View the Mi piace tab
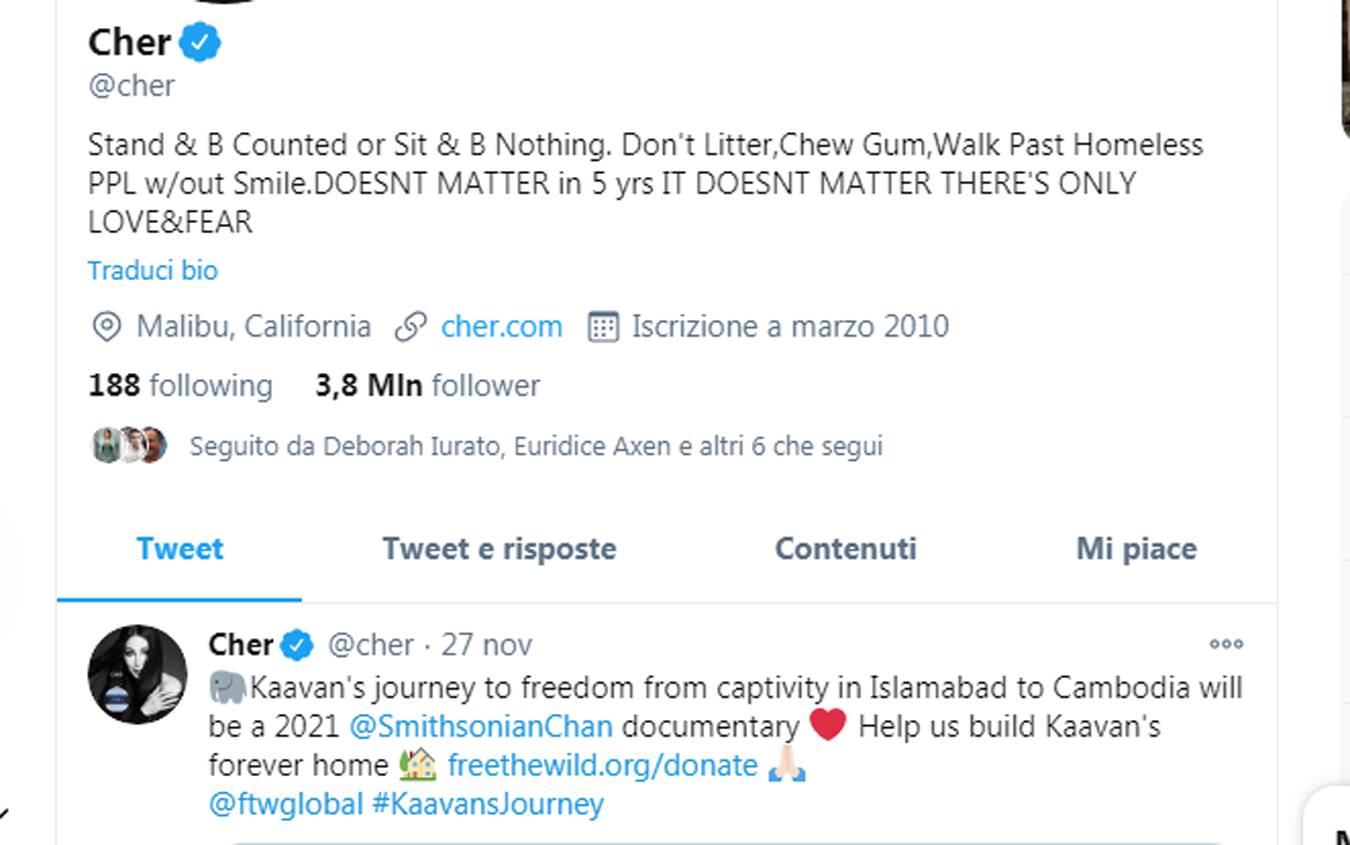Viewport: 1350px width, 845px height. tap(1136, 549)
